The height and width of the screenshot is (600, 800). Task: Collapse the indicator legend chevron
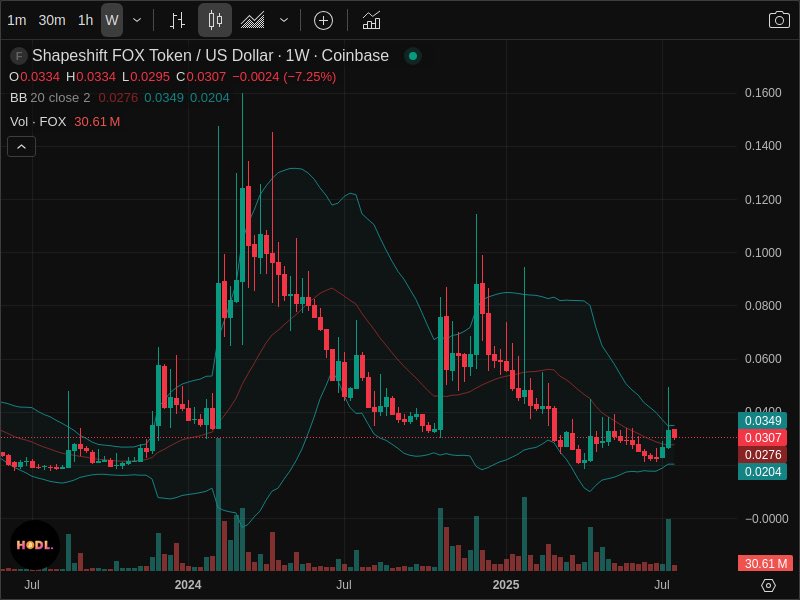coord(21,147)
